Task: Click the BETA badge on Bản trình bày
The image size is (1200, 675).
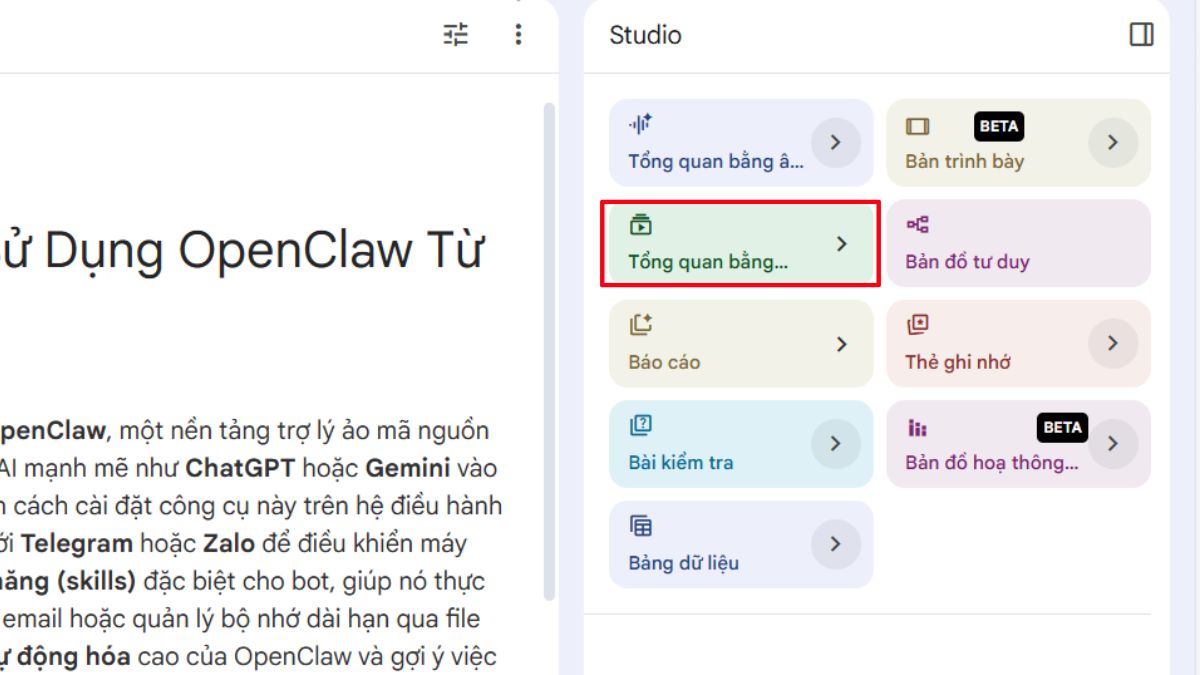Action: click(x=999, y=126)
